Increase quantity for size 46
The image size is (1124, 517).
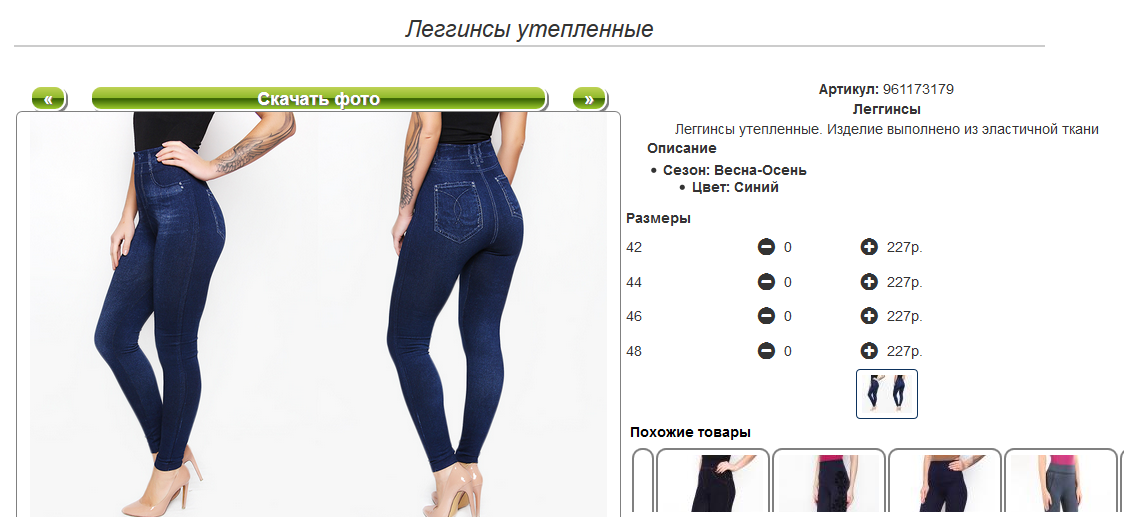869,316
